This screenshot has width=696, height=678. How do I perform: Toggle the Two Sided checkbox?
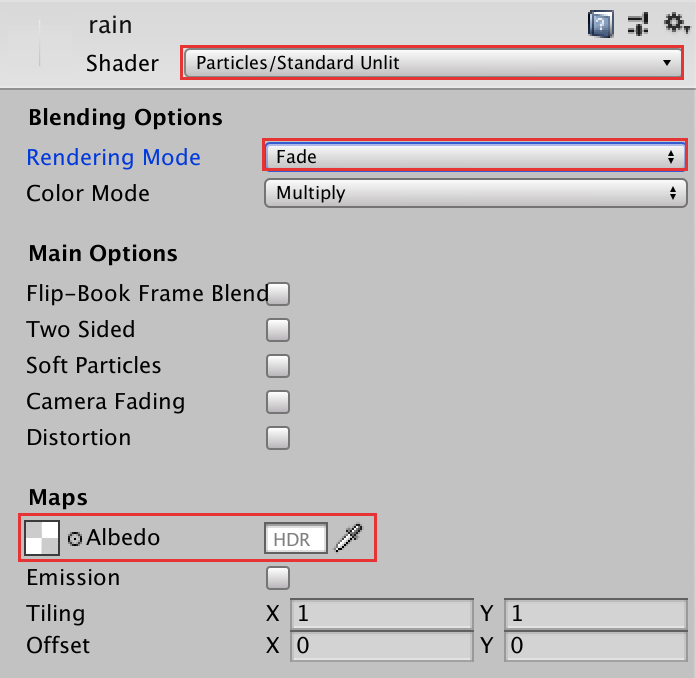[x=278, y=330]
